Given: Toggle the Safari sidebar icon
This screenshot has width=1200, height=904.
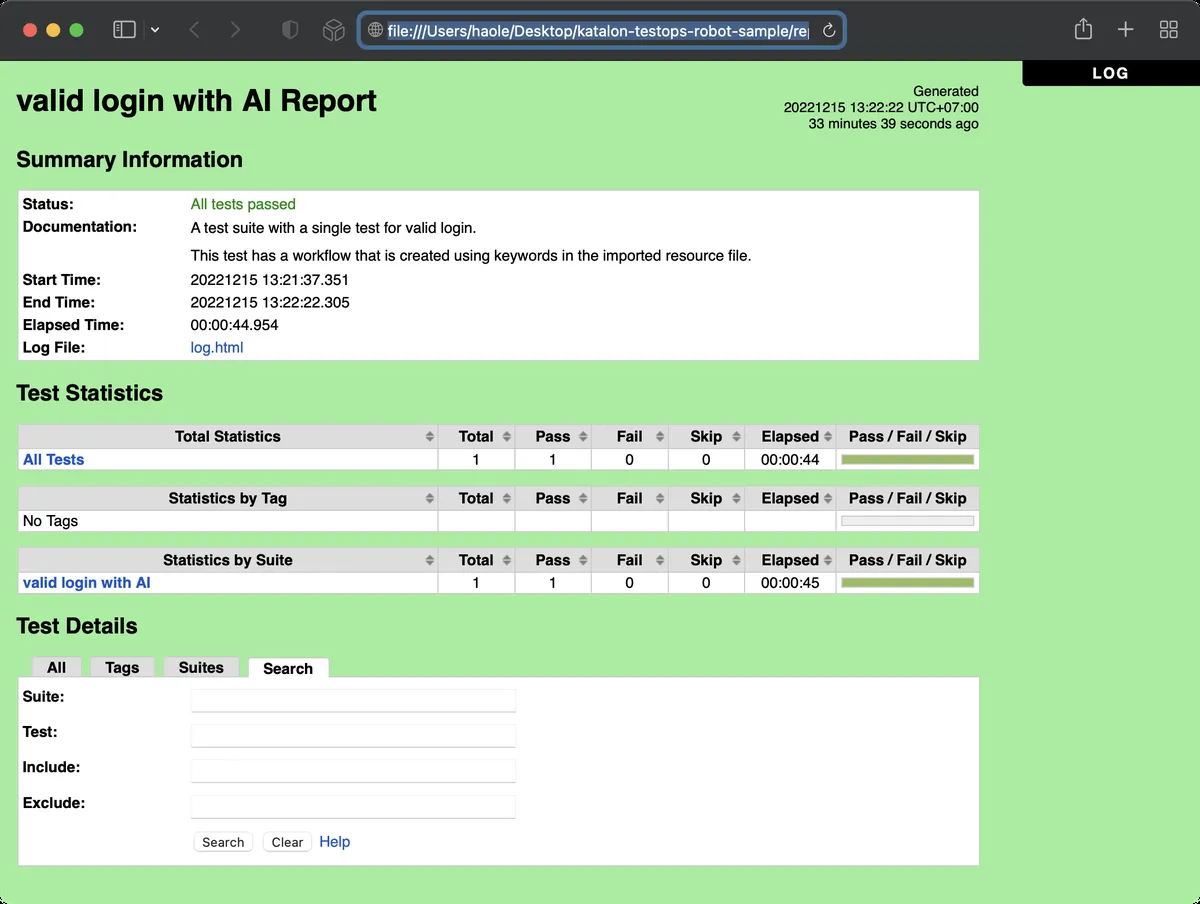Looking at the screenshot, I should (x=123, y=29).
